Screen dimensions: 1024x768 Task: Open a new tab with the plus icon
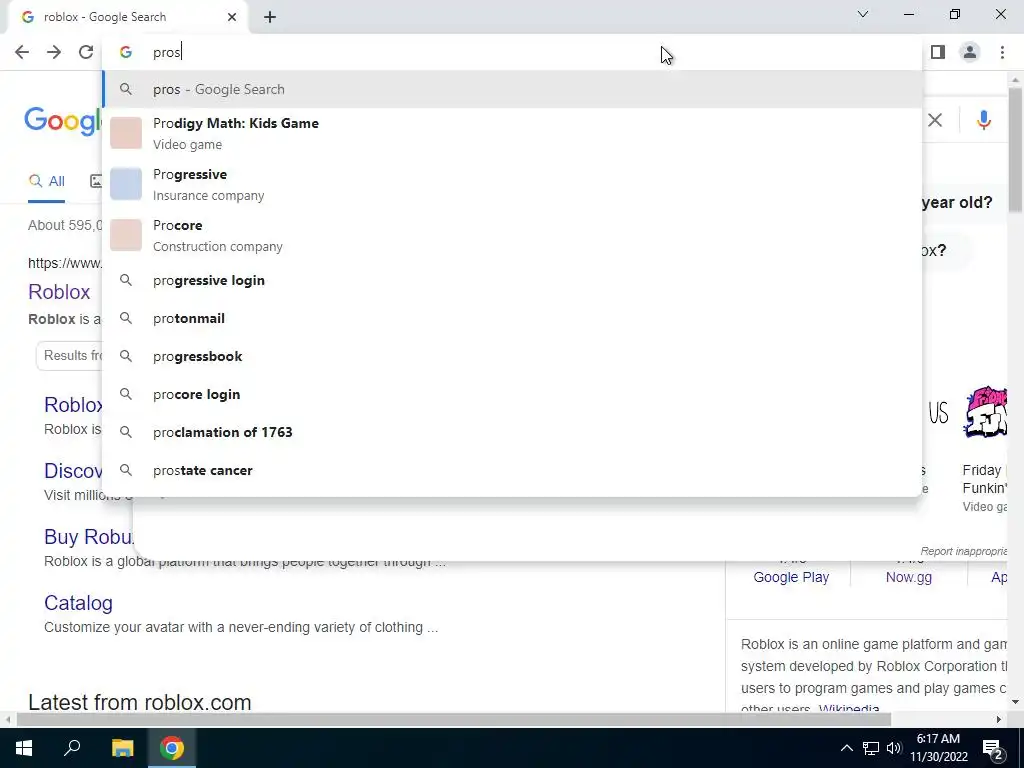click(270, 18)
